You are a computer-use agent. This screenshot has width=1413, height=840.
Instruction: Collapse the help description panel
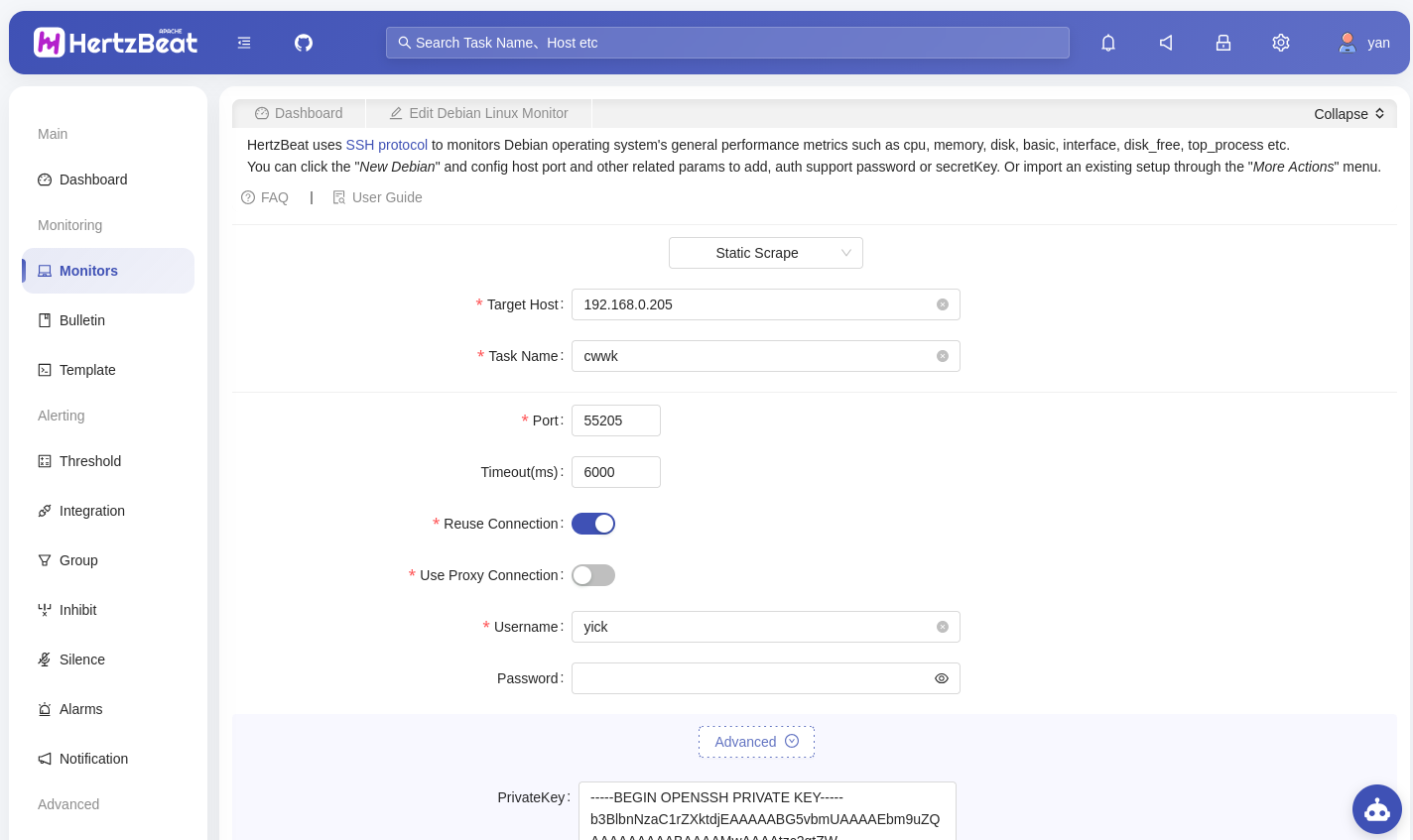[1348, 114]
